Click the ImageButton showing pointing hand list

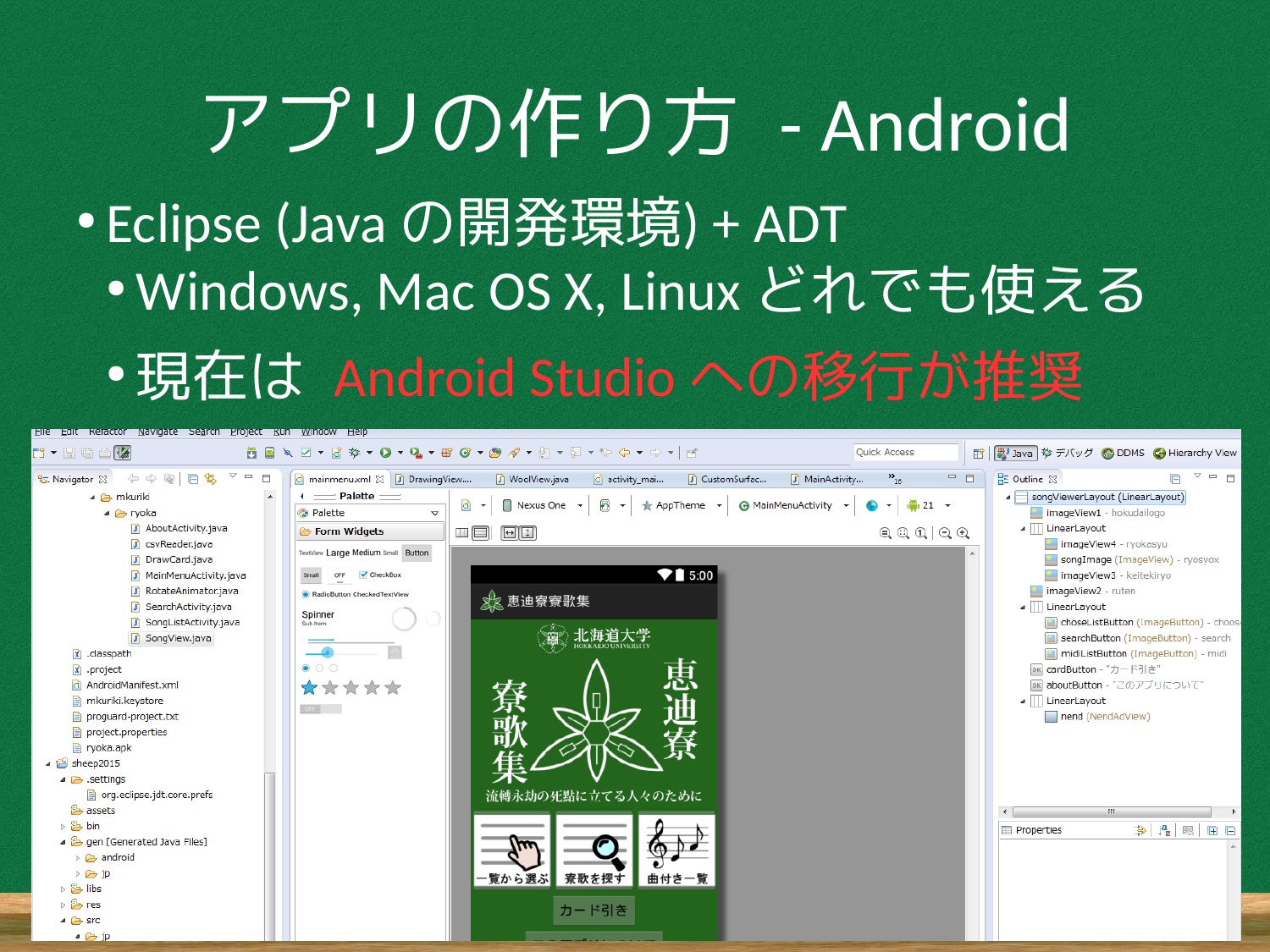(x=512, y=850)
